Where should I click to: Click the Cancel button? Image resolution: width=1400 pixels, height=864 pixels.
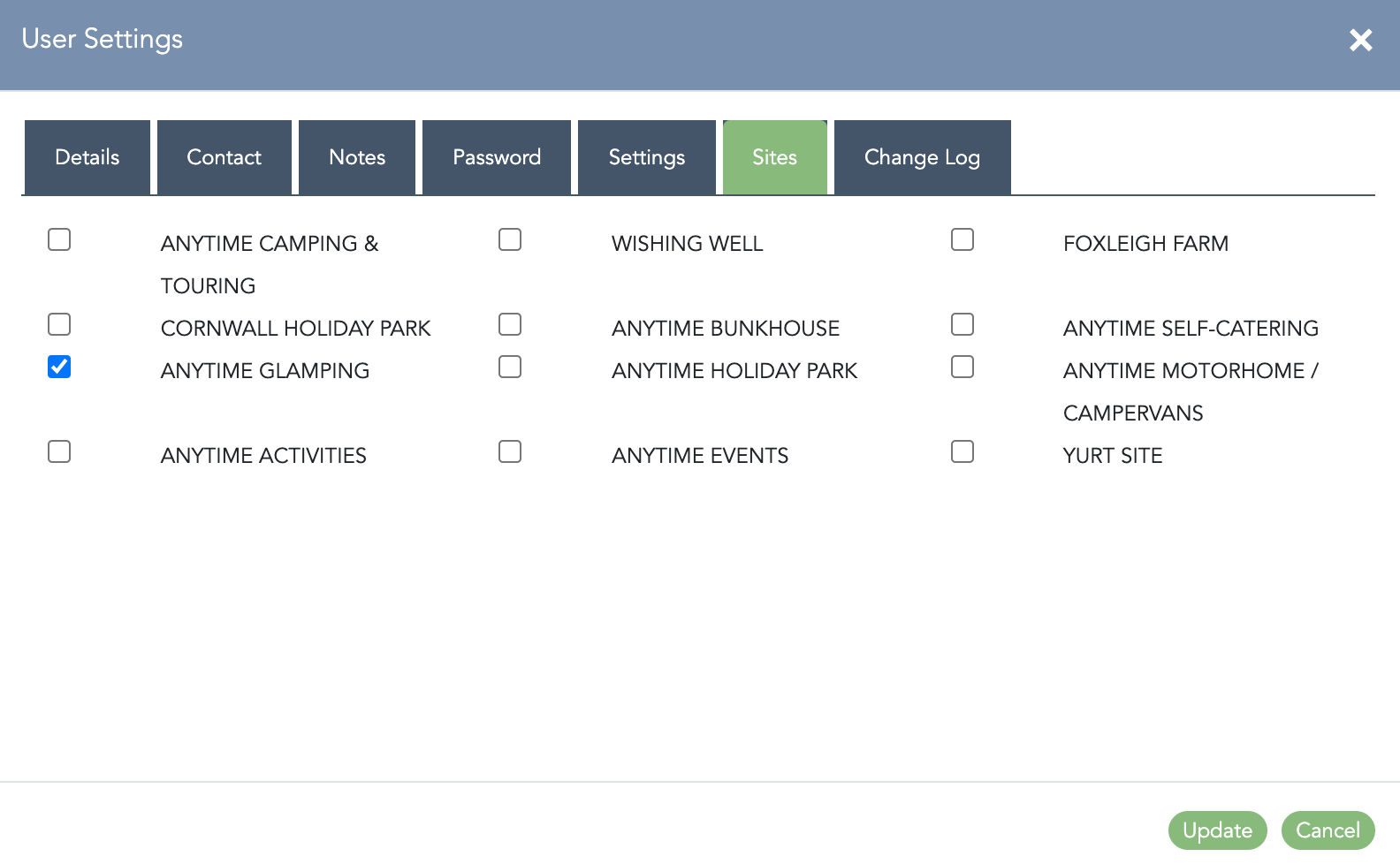[x=1328, y=830]
